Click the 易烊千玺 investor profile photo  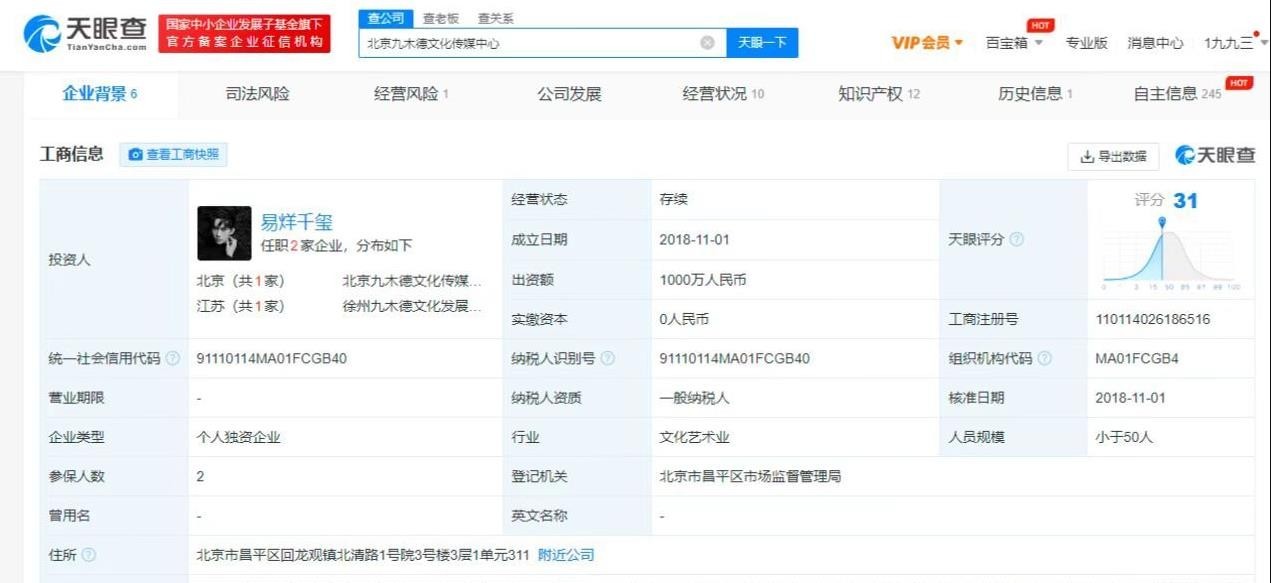pos(224,233)
